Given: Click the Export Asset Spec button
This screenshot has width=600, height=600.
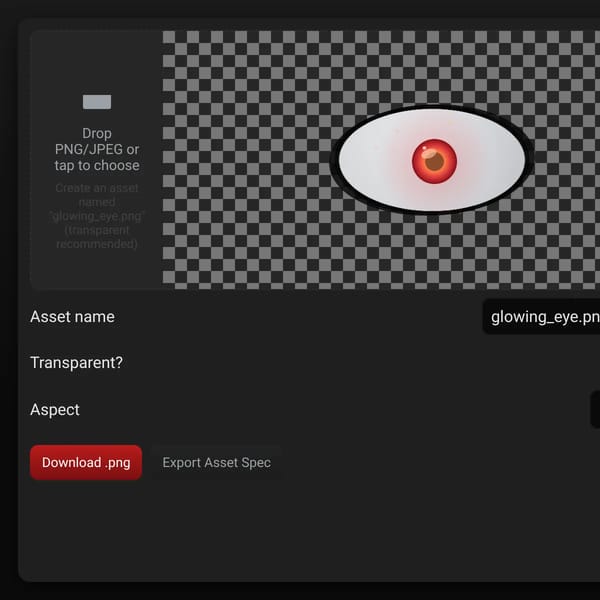Looking at the screenshot, I should pos(217,462).
